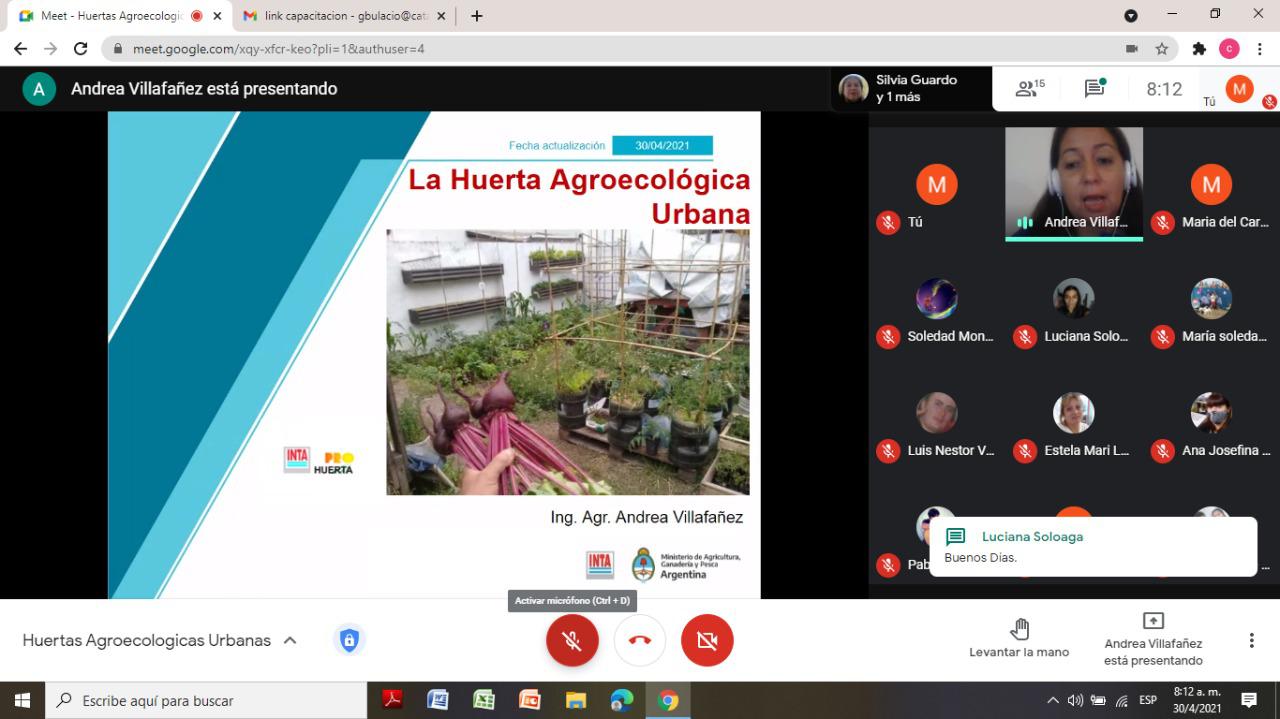The image size is (1280, 719).
Task: Click the red hang up call button
Action: tap(640, 640)
